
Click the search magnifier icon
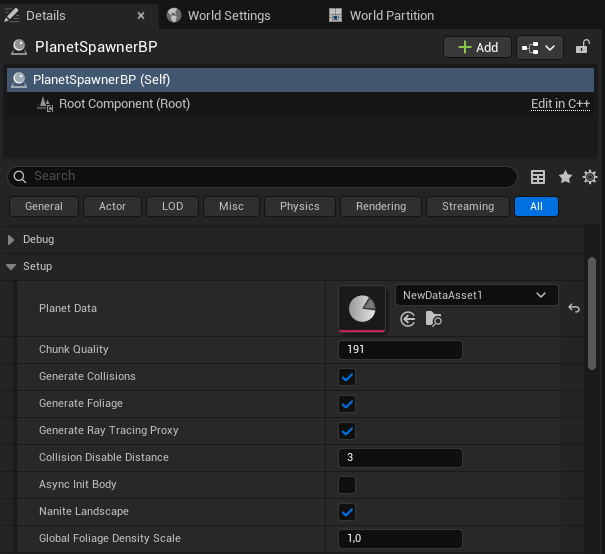20,177
